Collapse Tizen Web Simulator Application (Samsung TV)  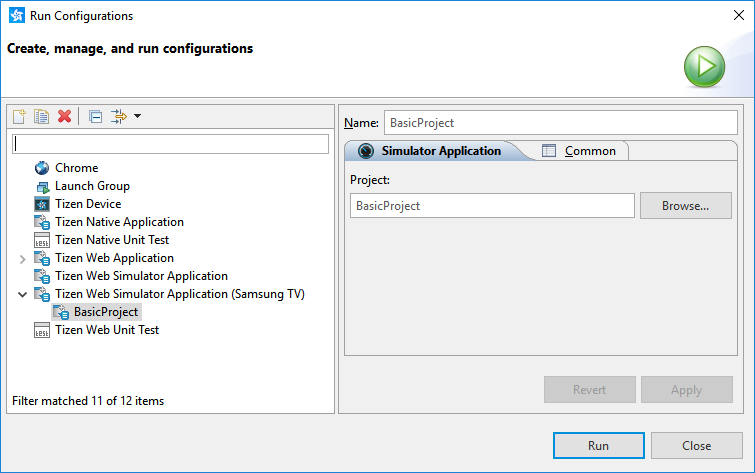pos(23,295)
